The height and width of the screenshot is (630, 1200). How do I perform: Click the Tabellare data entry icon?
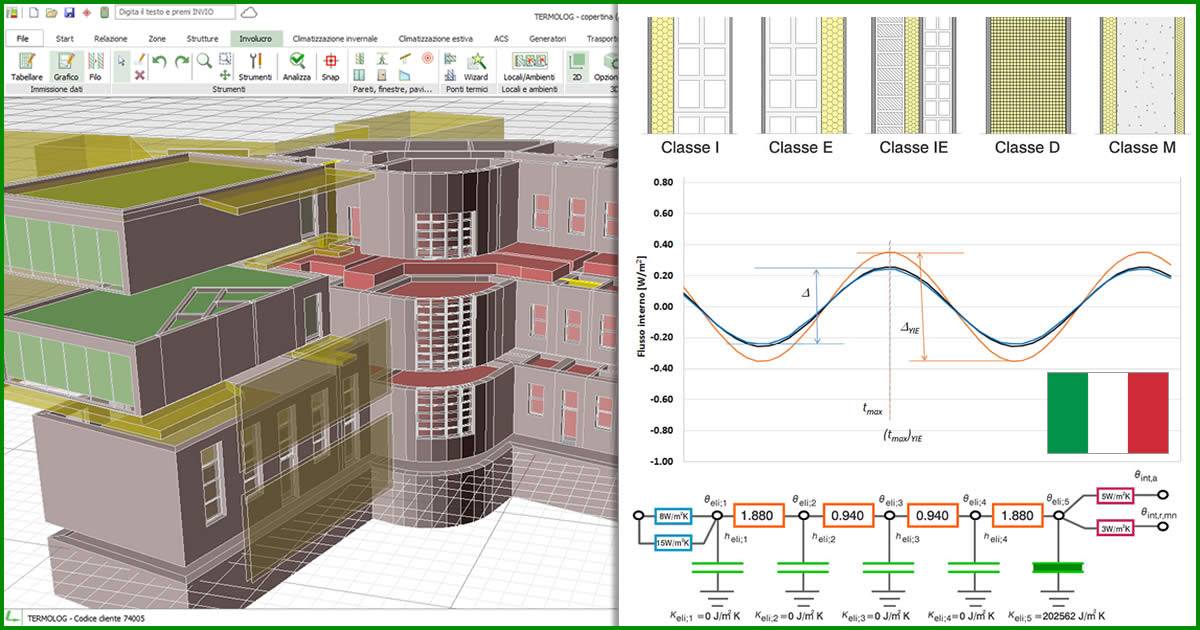[x=26, y=66]
